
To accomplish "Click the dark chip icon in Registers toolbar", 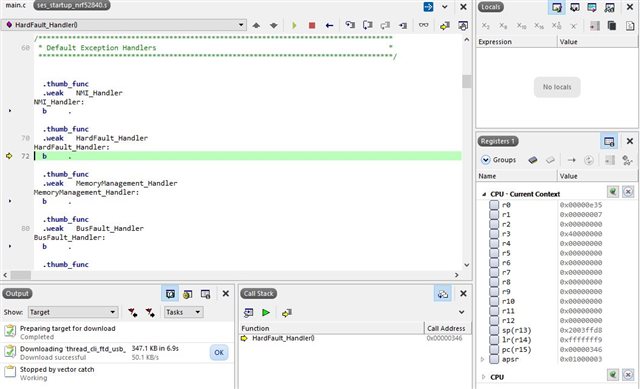I will pos(533,160).
